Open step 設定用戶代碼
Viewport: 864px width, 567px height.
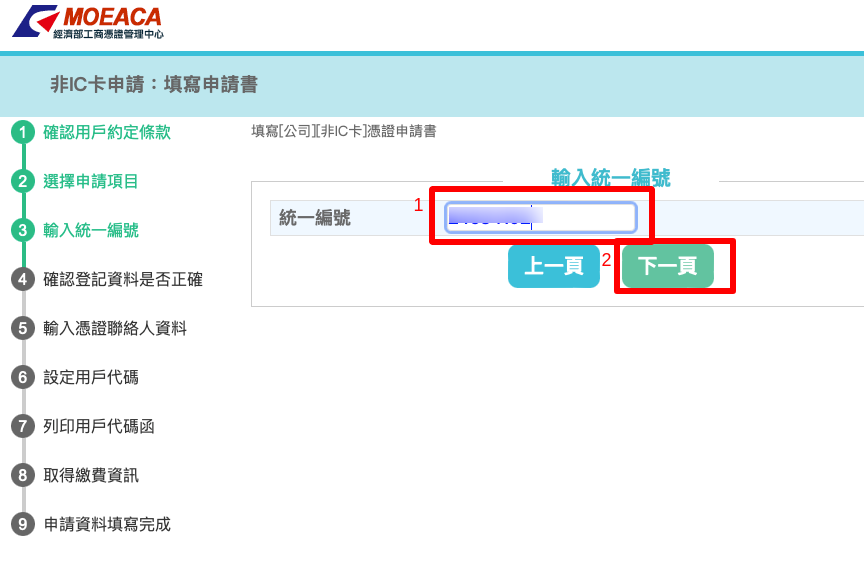pyautogui.click(x=91, y=377)
